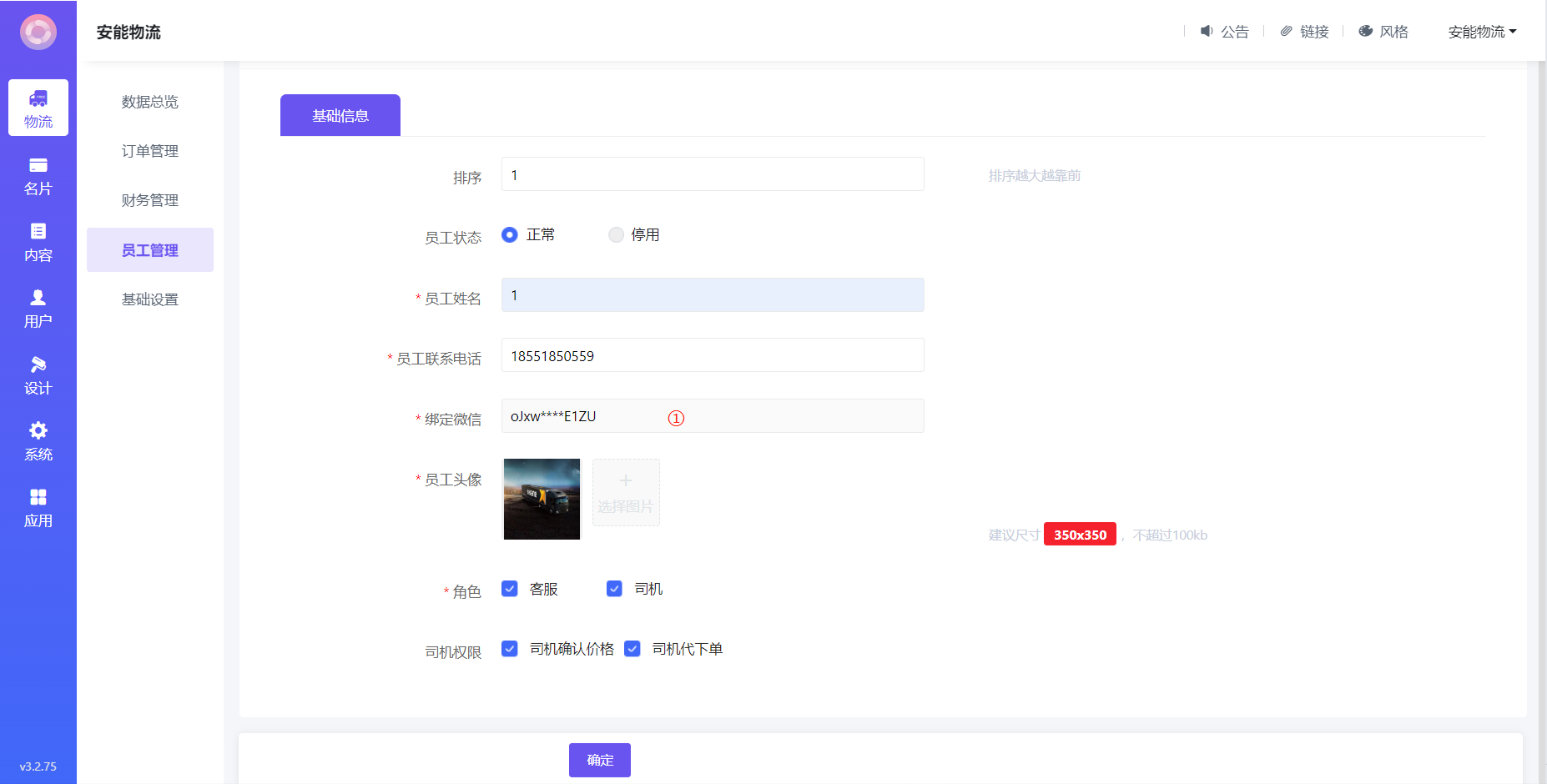Open 订单管理 in the side menu
1547x784 pixels.
(150, 151)
